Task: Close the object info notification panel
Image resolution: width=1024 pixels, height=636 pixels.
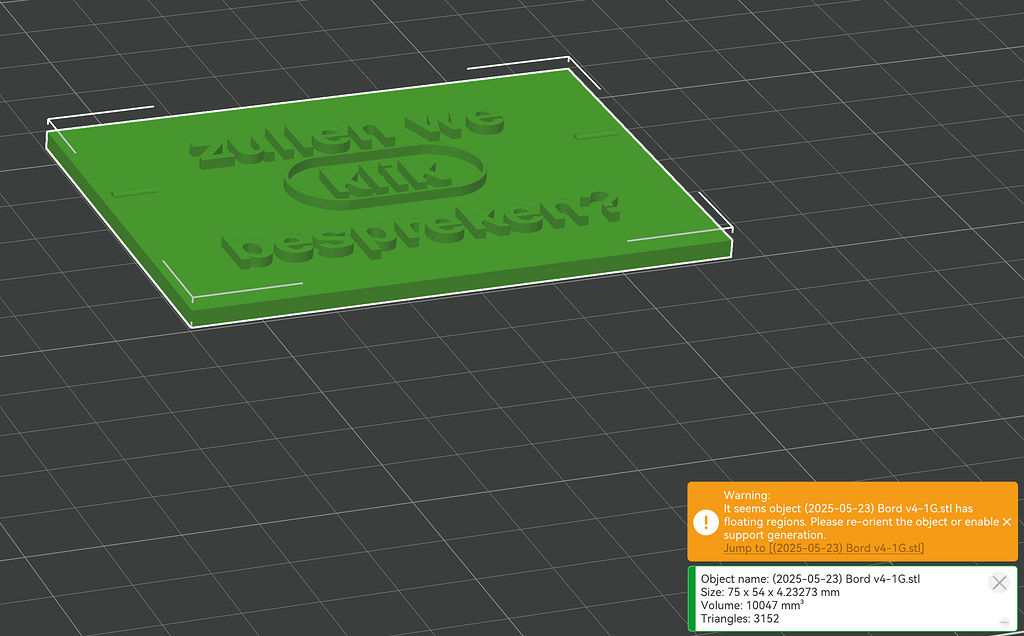Action: pos(998,583)
